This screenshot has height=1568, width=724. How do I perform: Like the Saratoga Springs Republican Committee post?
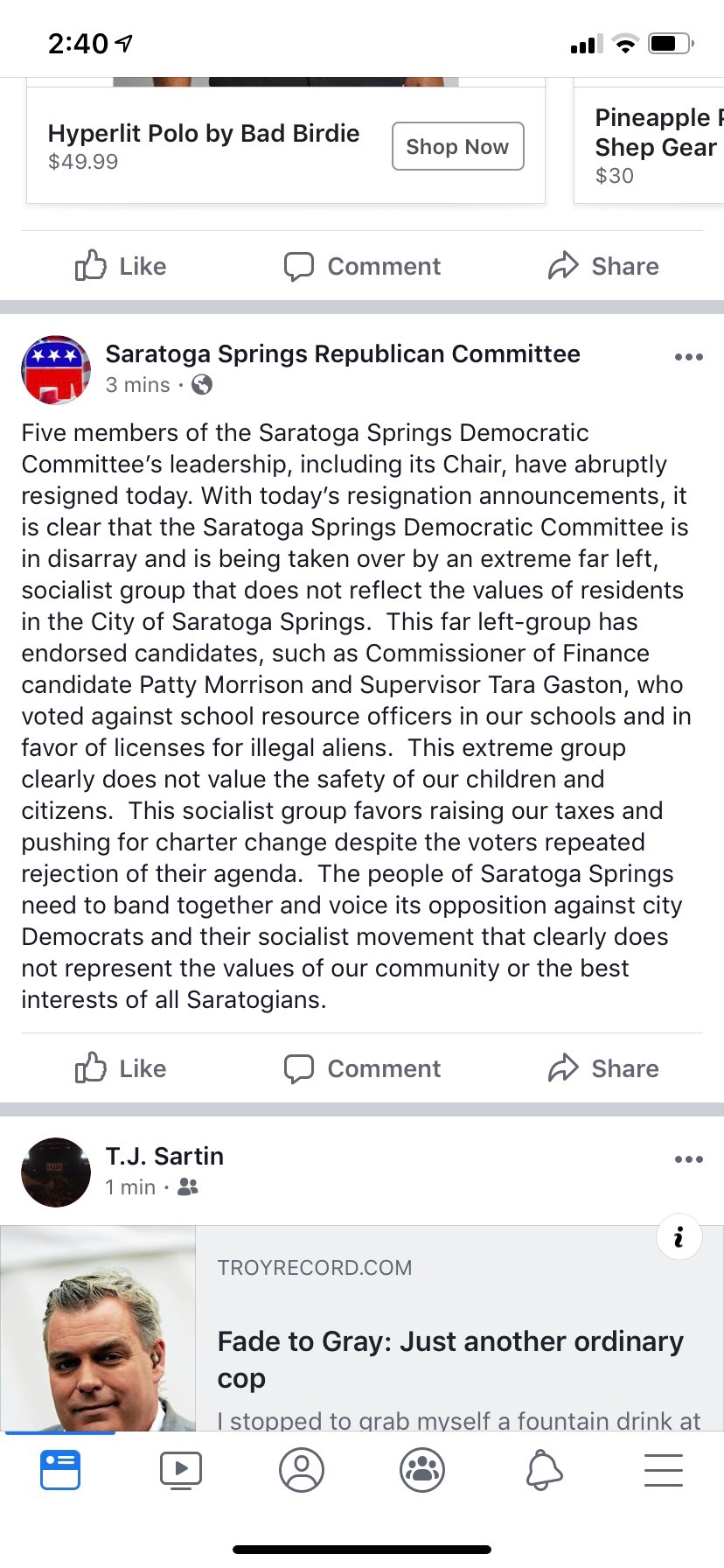[x=121, y=1068]
